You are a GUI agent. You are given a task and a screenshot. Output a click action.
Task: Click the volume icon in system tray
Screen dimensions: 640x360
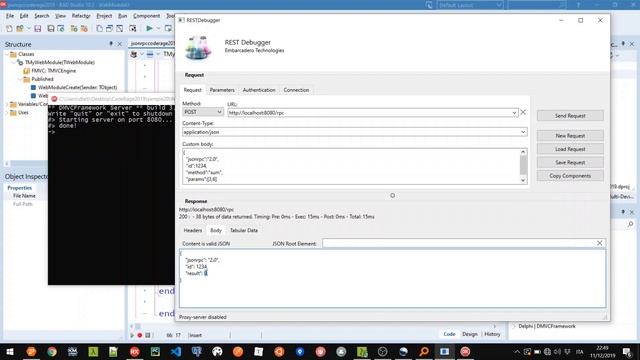tap(557, 351)
